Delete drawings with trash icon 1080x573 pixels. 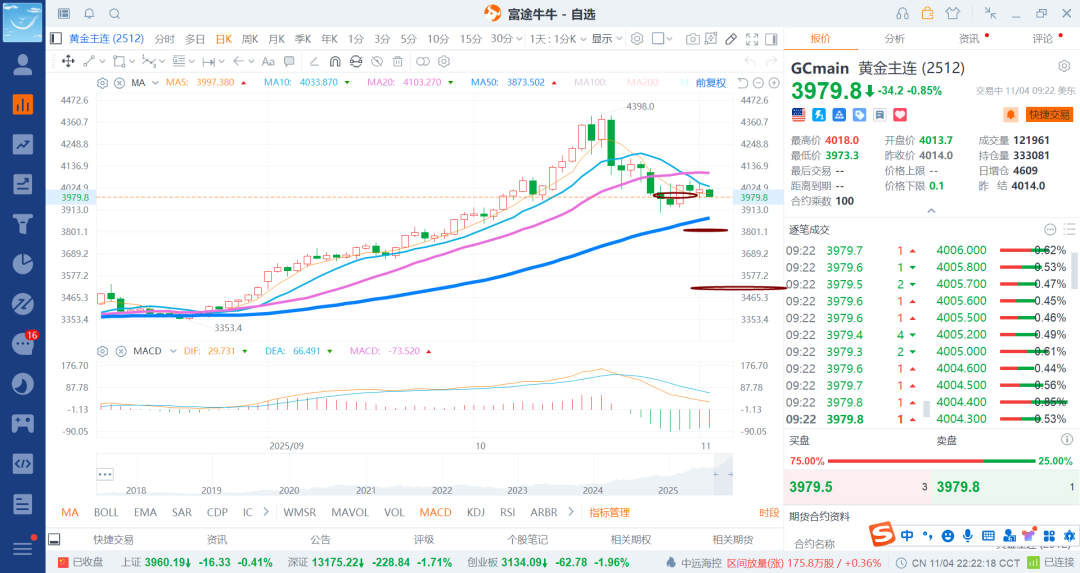[x=397, y=61]
